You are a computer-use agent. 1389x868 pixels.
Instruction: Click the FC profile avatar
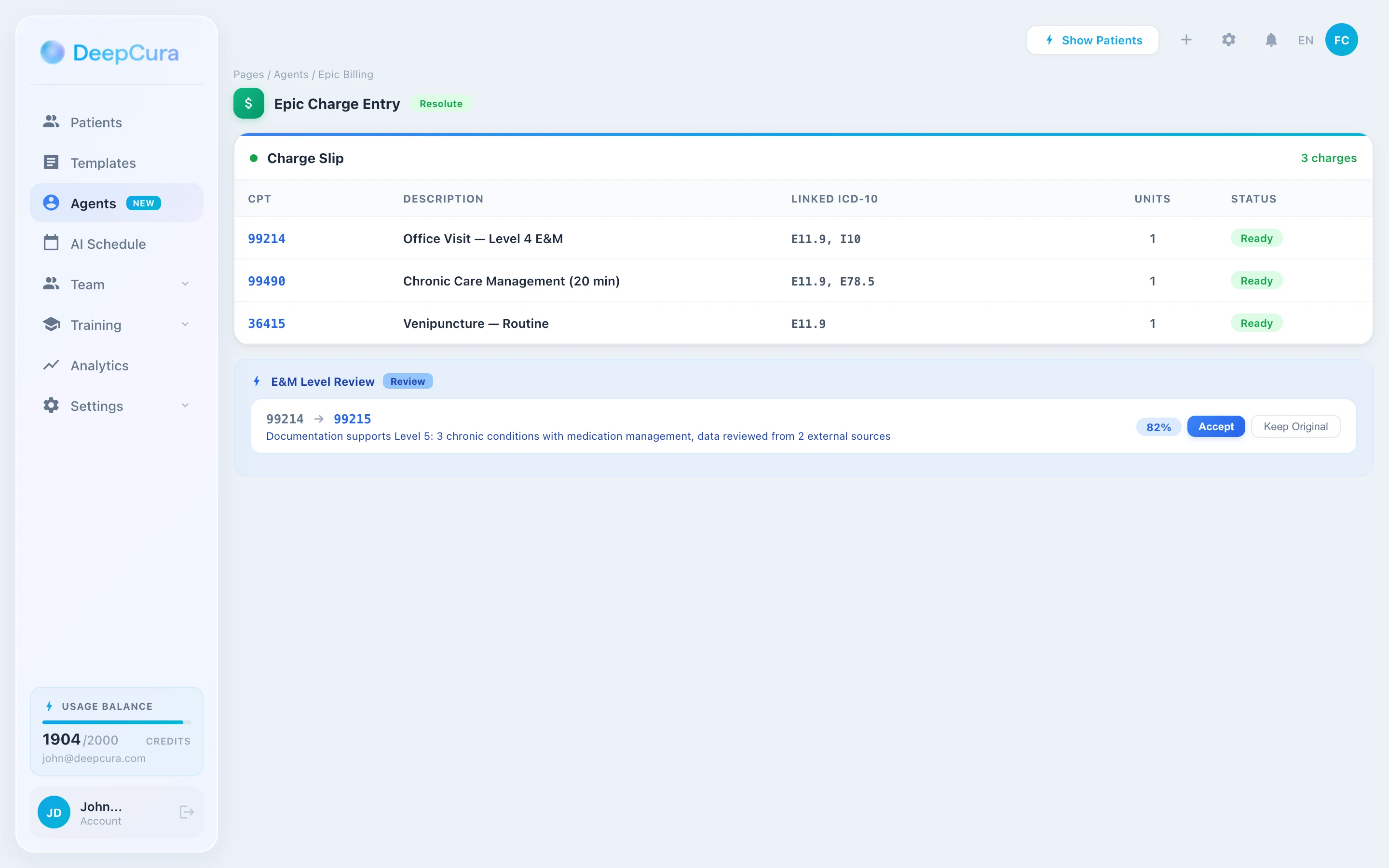tap(1341, 40)
